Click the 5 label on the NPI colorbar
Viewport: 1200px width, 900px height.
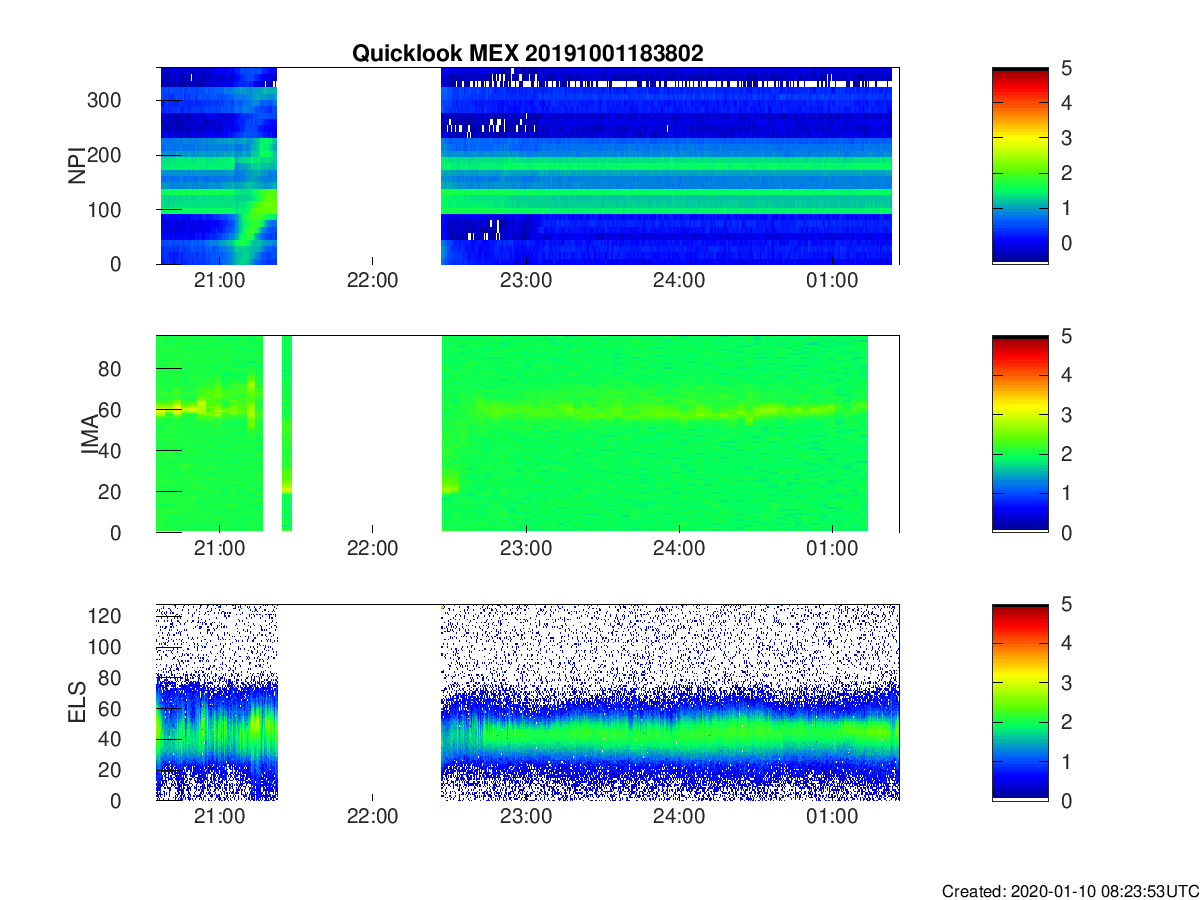(1066, 68)
